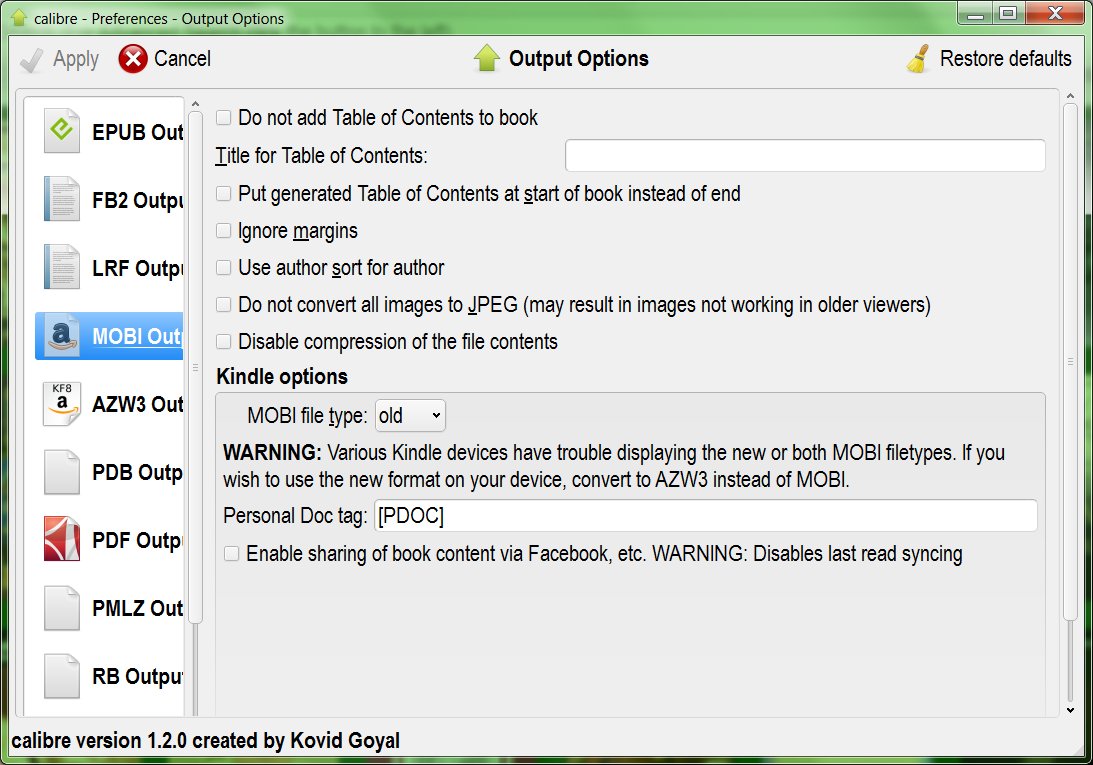Click the 'MOBI file type:' label
The image size is (1093, 765).
307,416
